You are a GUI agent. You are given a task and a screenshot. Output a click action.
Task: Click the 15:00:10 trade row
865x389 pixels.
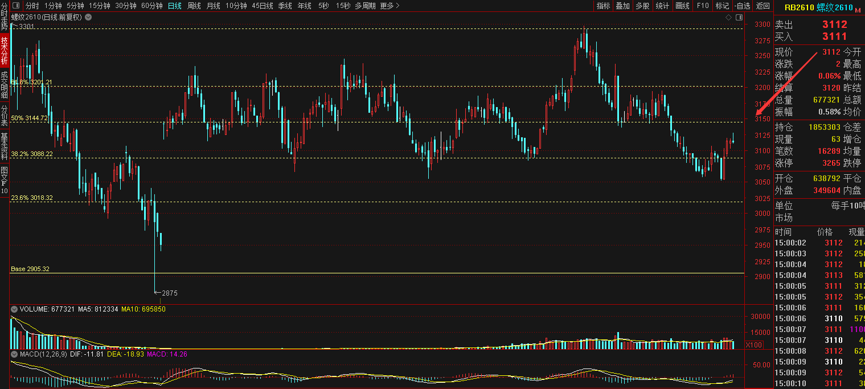click(x=820, y=383)
